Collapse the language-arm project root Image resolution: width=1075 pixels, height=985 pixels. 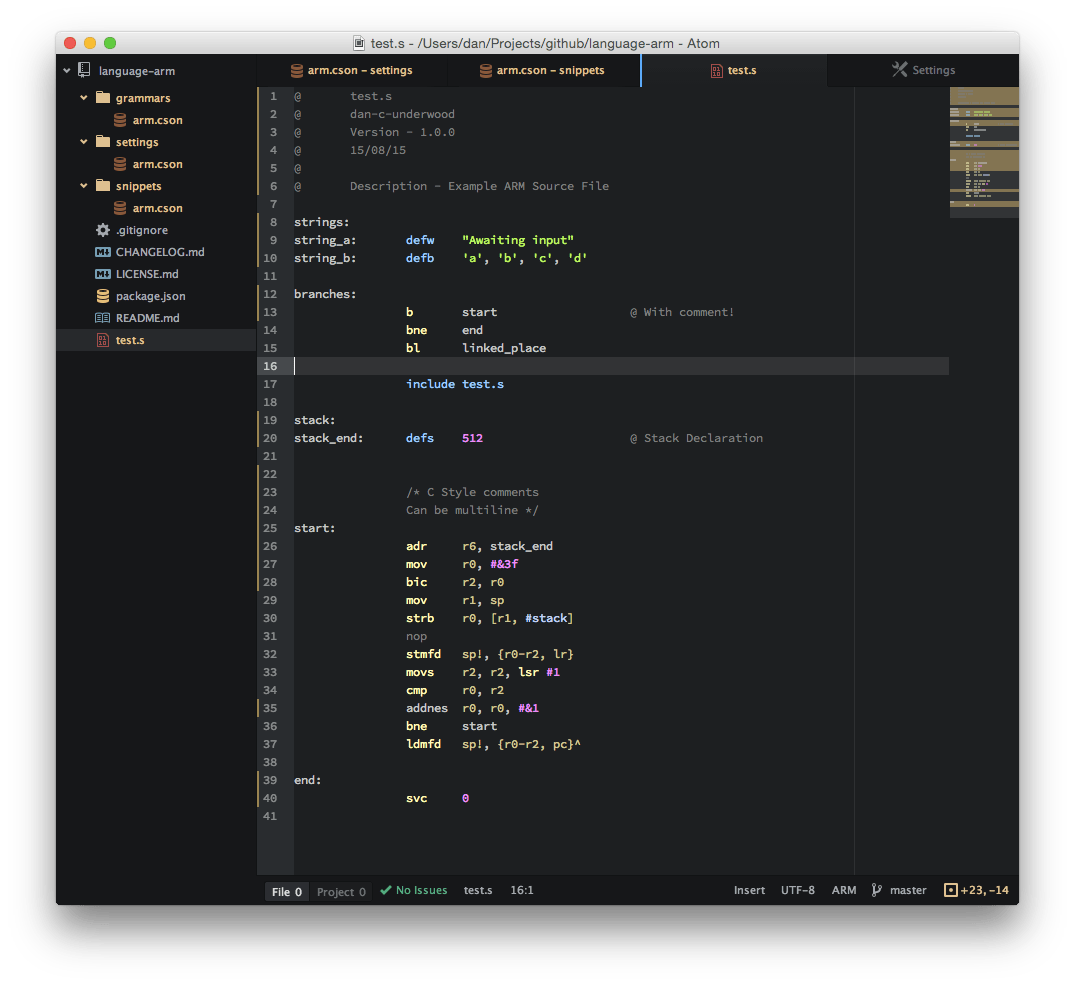(x=66, y=70)
